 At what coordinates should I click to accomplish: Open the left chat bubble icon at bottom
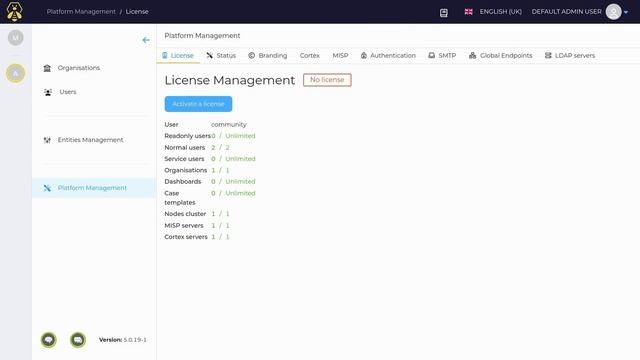49,340
